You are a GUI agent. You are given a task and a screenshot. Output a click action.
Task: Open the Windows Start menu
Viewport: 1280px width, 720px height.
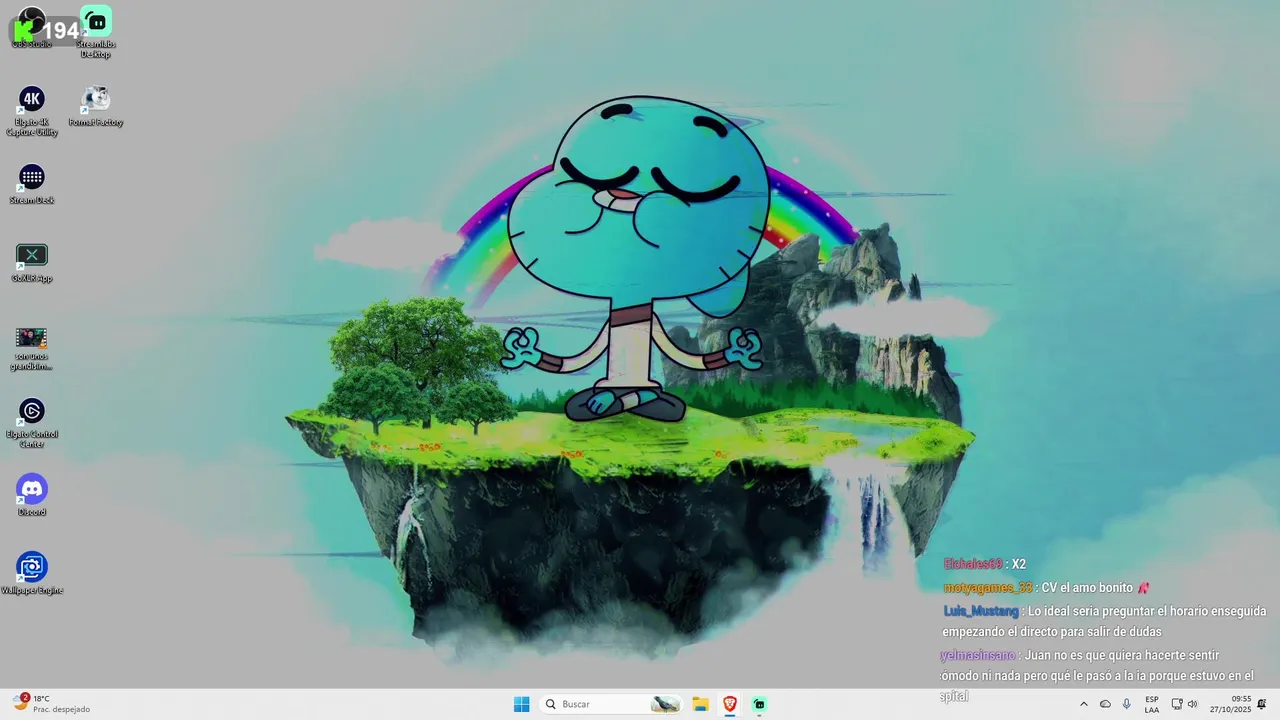point(521,704)
